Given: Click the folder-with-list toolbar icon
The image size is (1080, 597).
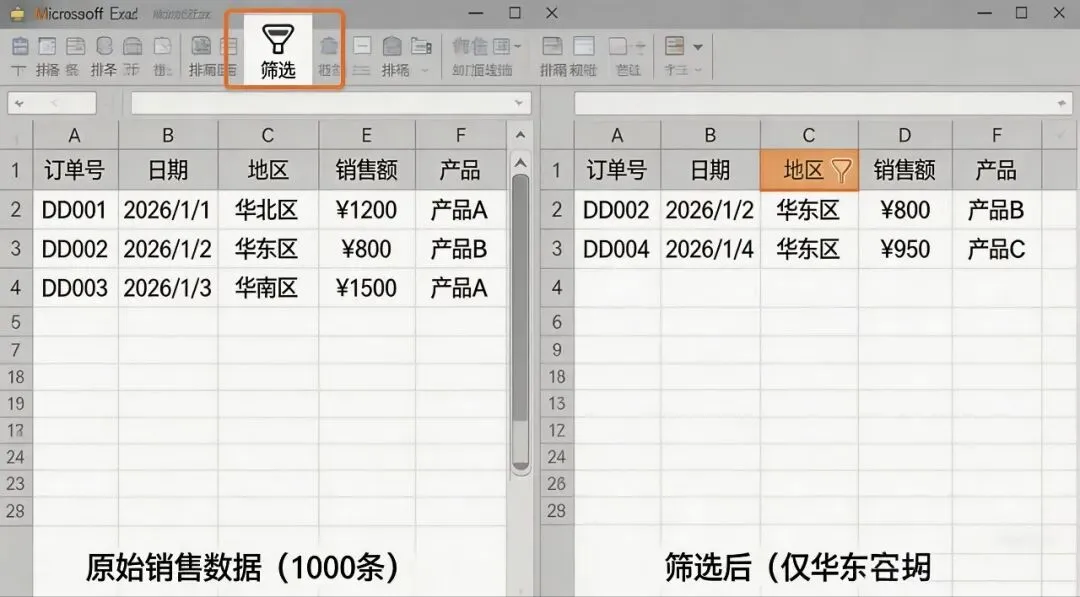Looking at the screenshot, I should pos(421,47).
